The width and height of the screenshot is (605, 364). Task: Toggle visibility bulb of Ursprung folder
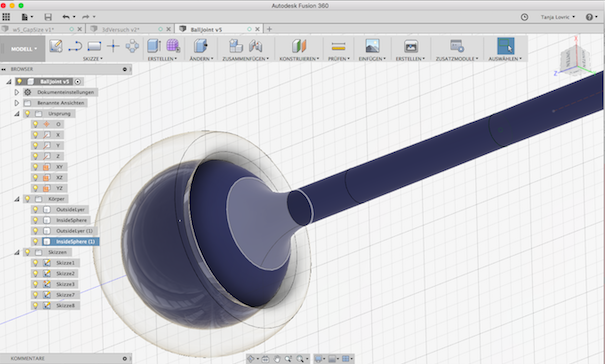[27, 113]
